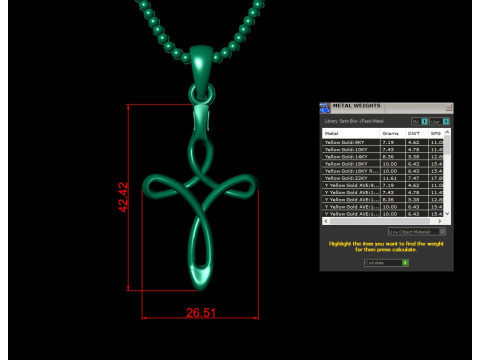Click the Metal column header
The width and height of the screenshot is (480, 360).
(x=351, y=133)
